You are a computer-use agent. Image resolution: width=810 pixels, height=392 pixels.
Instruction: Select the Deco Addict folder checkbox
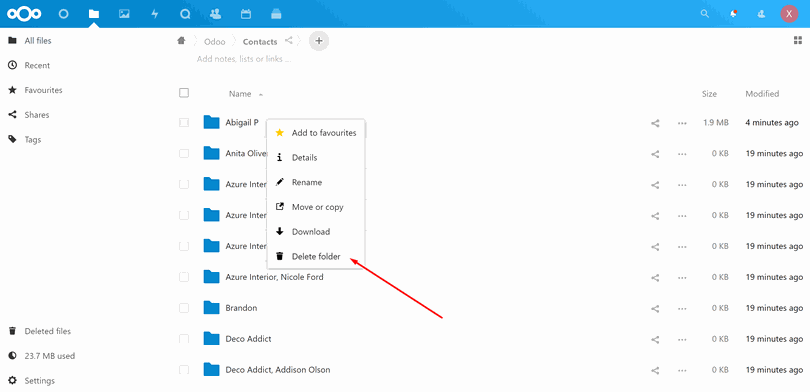(x=184, y=339)
